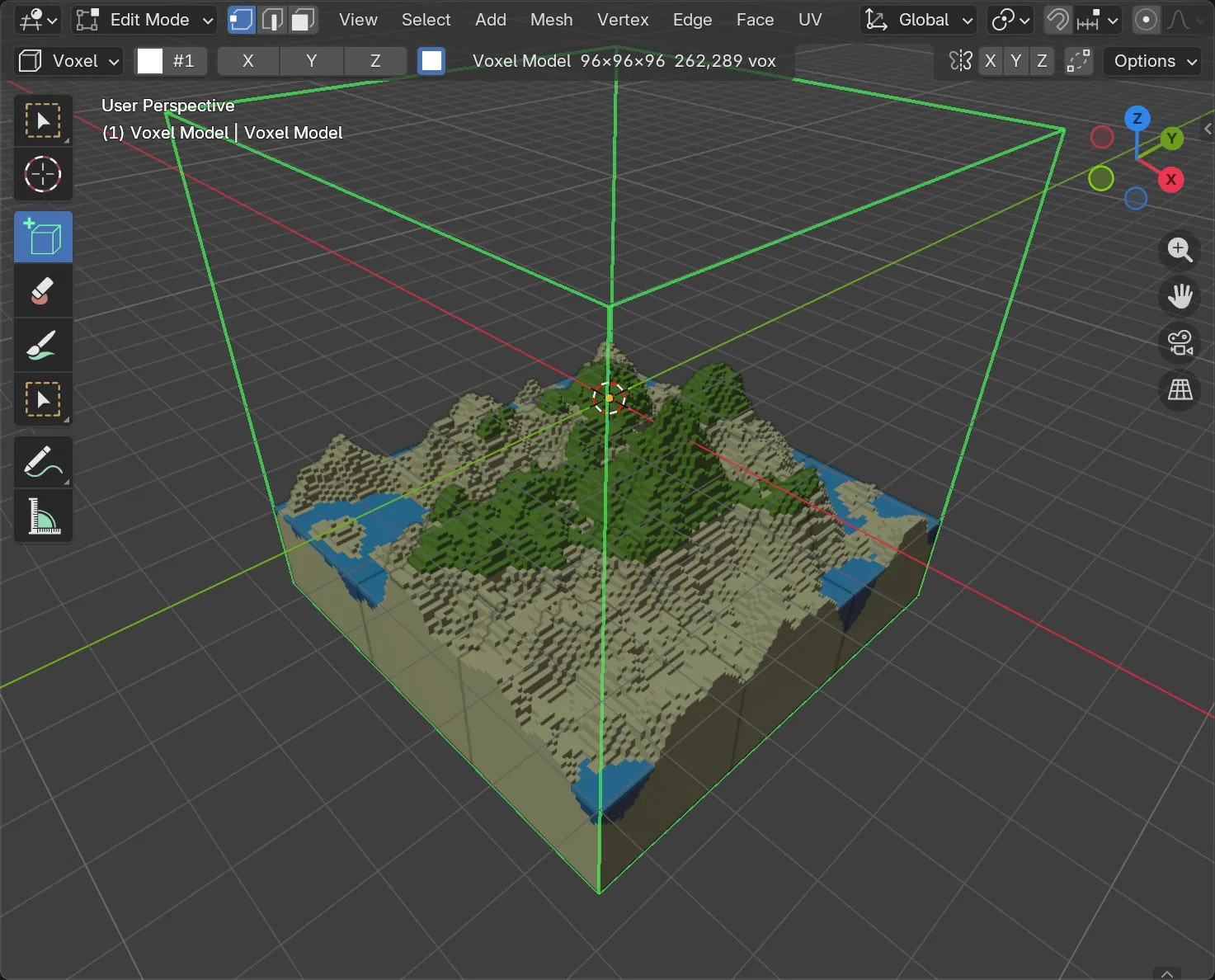The height and width of the screenshot is (980, 1215).
Task: Click the voxel Z axis button
Action: [375, 61]
